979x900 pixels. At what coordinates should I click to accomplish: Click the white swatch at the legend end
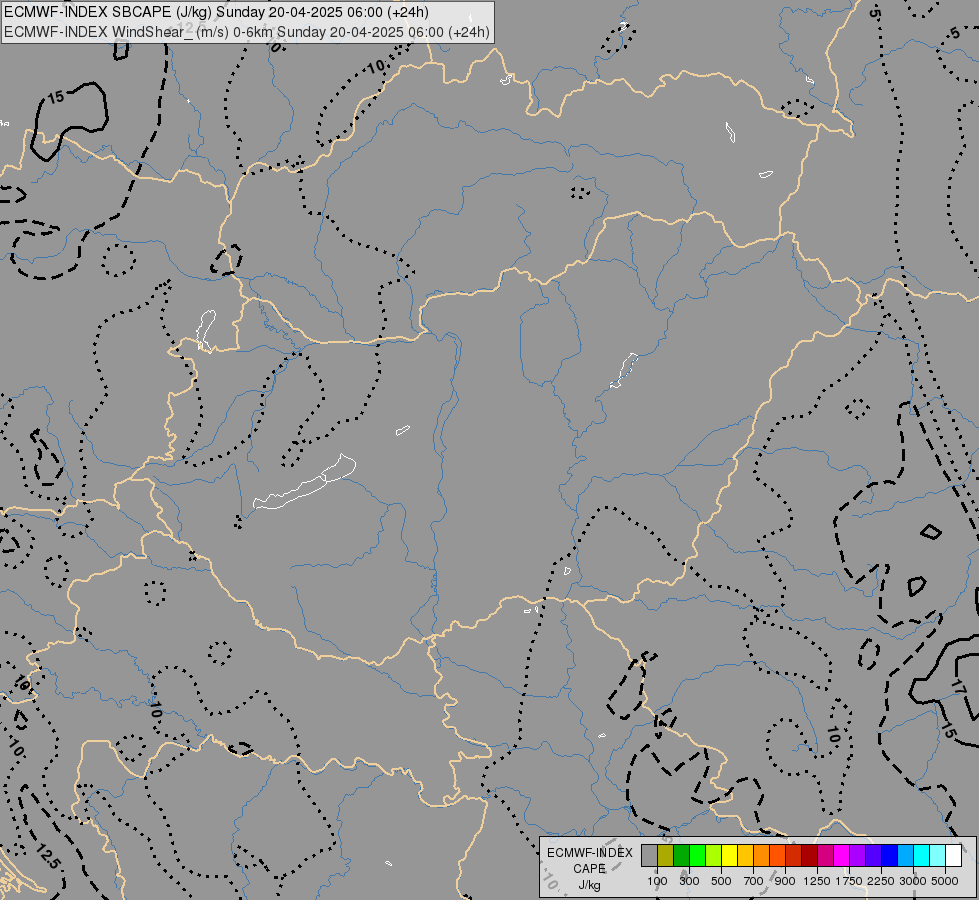click(x=954, y=855)
